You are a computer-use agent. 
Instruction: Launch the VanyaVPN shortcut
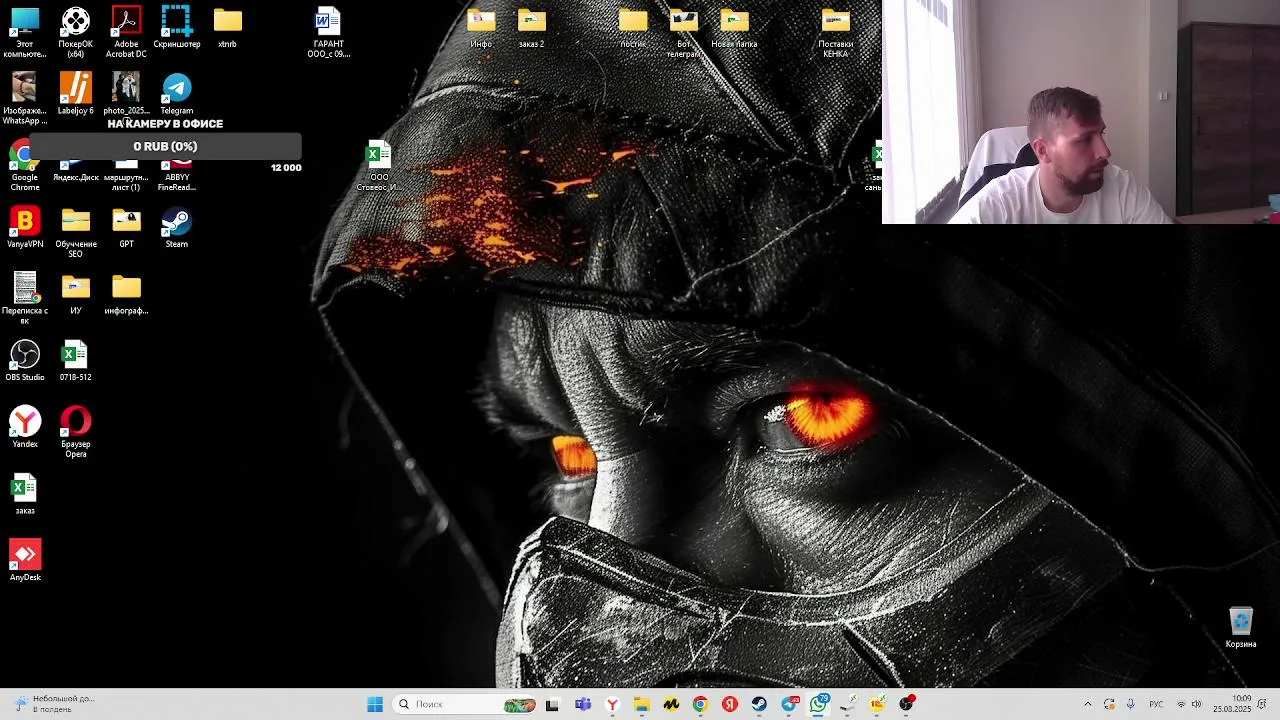click(x=25, y=228)
